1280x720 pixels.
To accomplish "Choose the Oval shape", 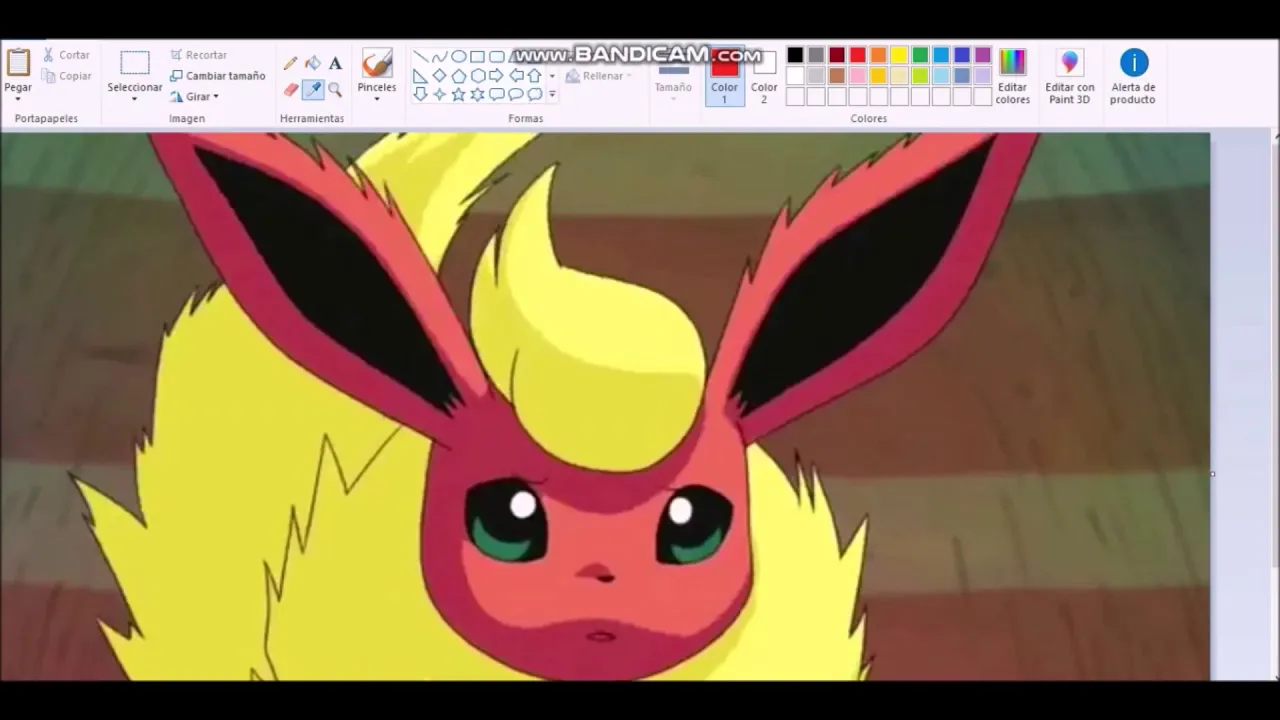I will tap(458, 56).
